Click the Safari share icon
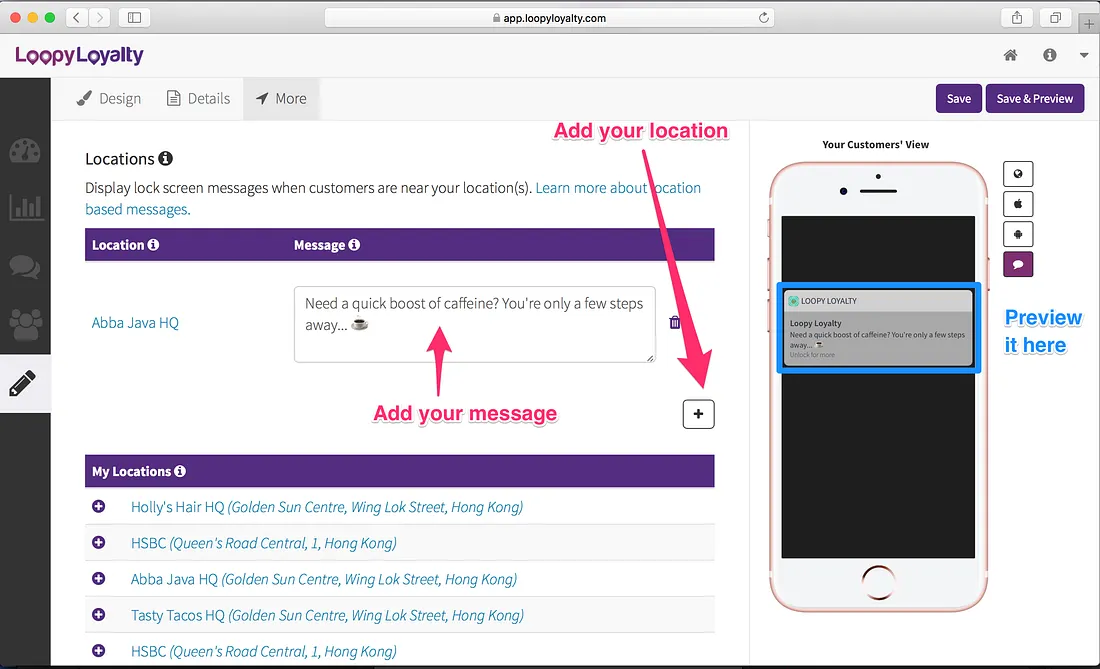The width and height of the screenshot is (1100, 669). pyautogui.click(x=1017, y=18)
